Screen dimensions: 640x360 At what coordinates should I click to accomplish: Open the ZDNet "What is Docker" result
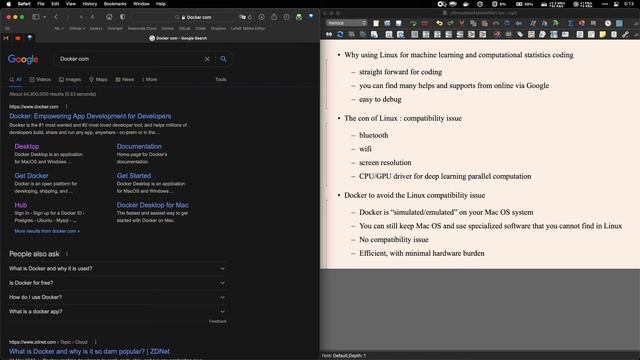click(89, 351)
